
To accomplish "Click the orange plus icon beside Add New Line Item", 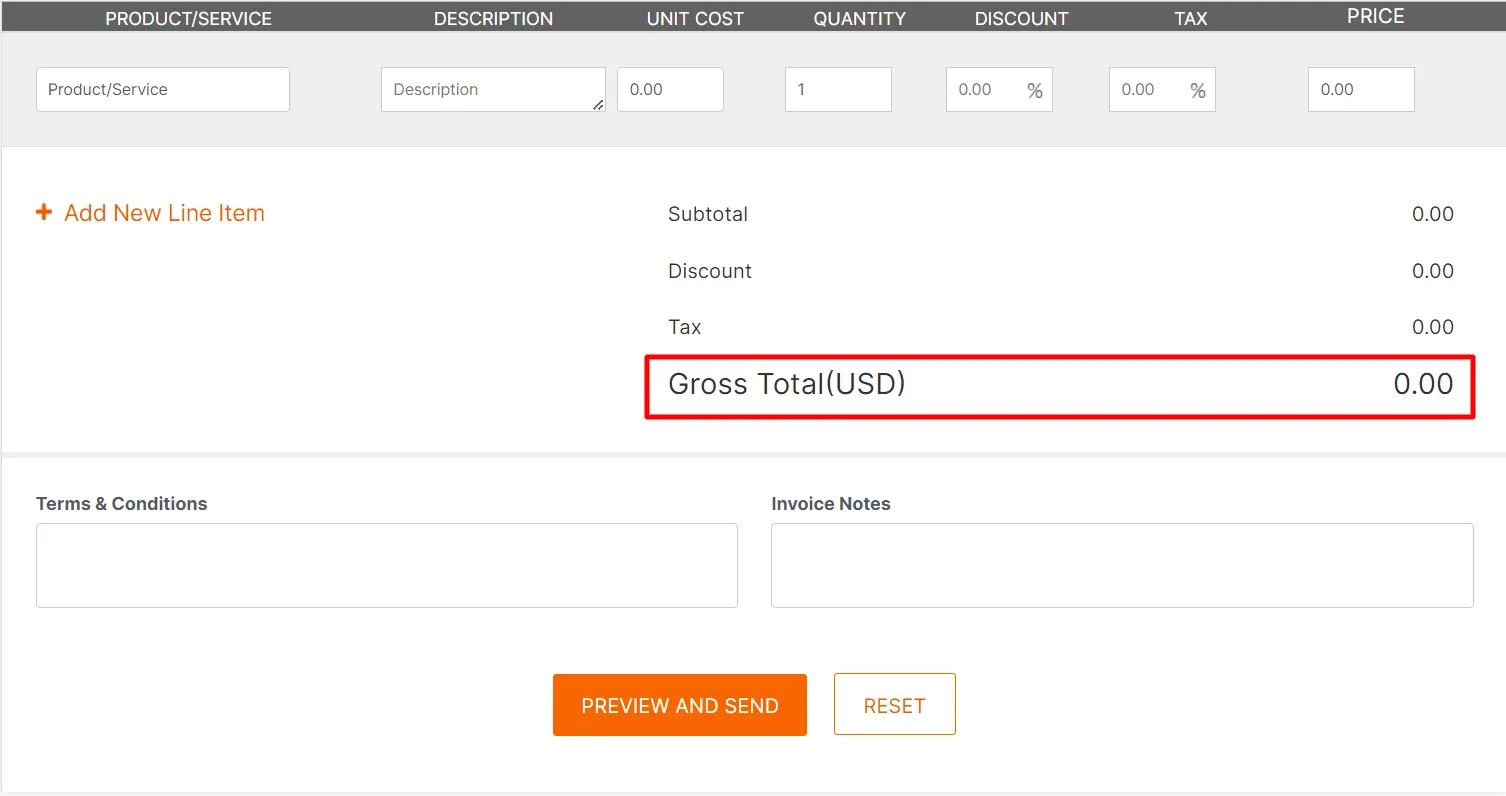I will [x=44, y=212].
